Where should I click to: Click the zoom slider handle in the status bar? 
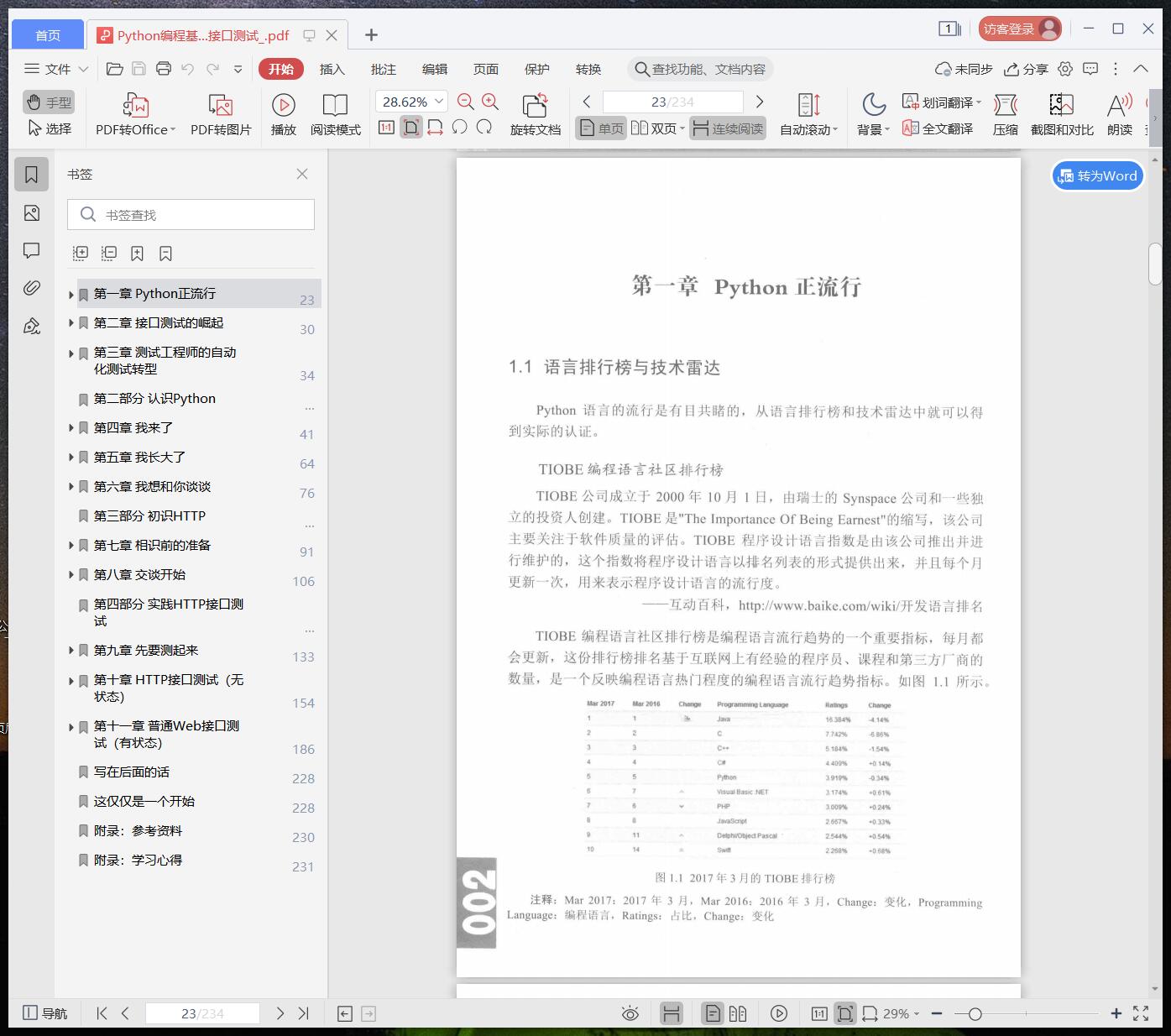coord(975,1014)
